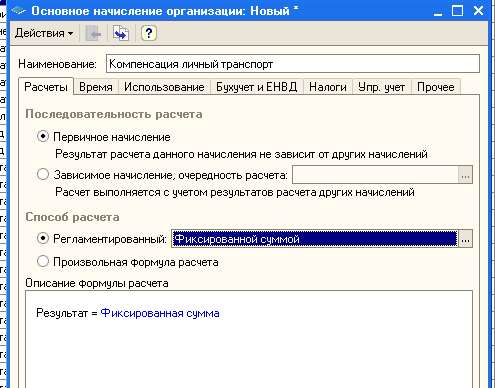Click the window icon in the title bar
Screen dimensions: 495x388
pos(18,11)
